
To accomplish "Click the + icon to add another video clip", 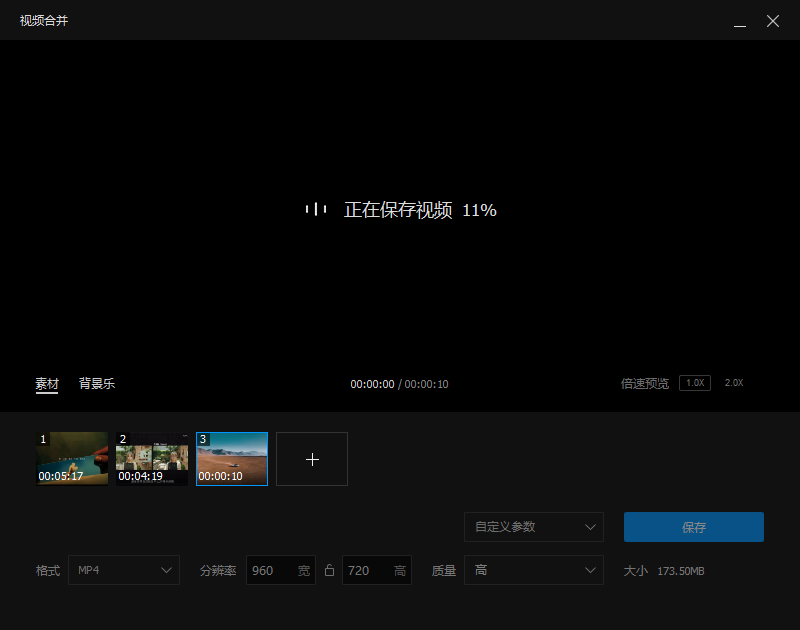I will pos(311,458).
